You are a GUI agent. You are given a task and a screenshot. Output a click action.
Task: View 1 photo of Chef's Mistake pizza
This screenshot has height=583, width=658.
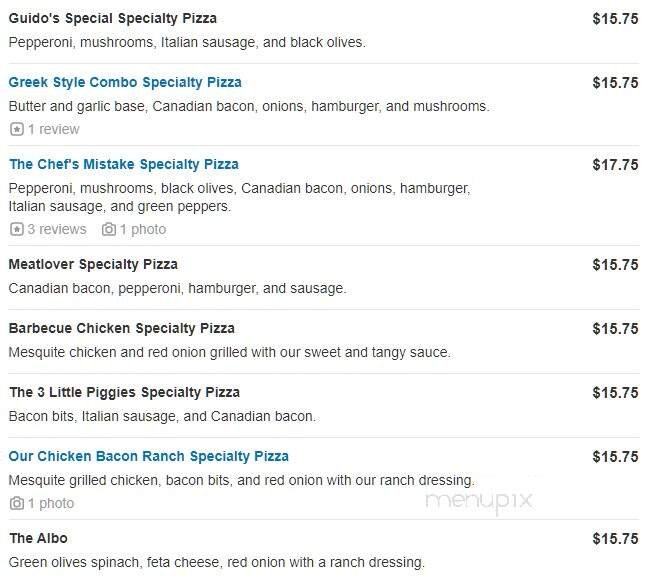(142, 229)
